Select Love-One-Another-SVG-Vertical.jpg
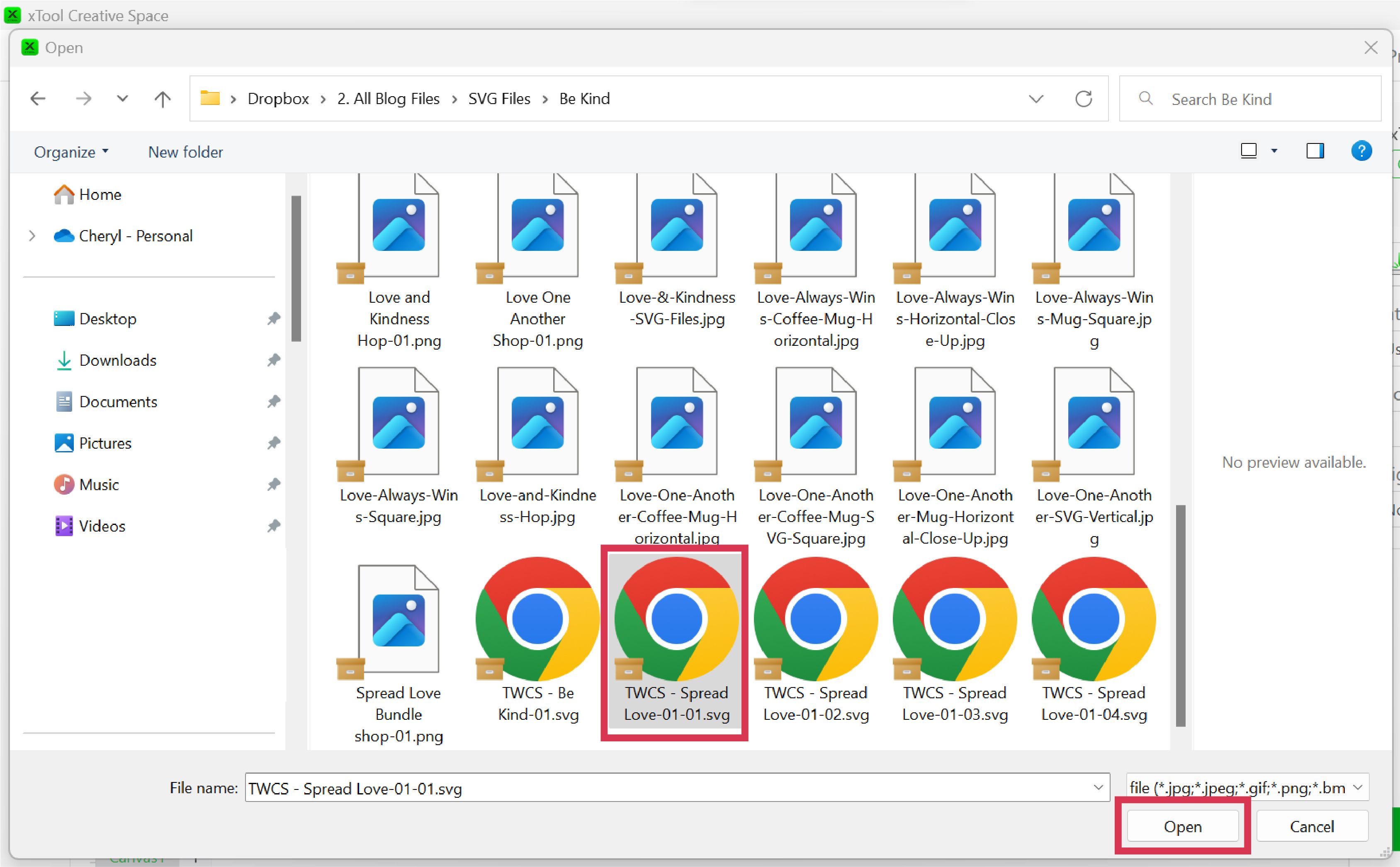This screenshot has width=1400, height=867. 1094,456
